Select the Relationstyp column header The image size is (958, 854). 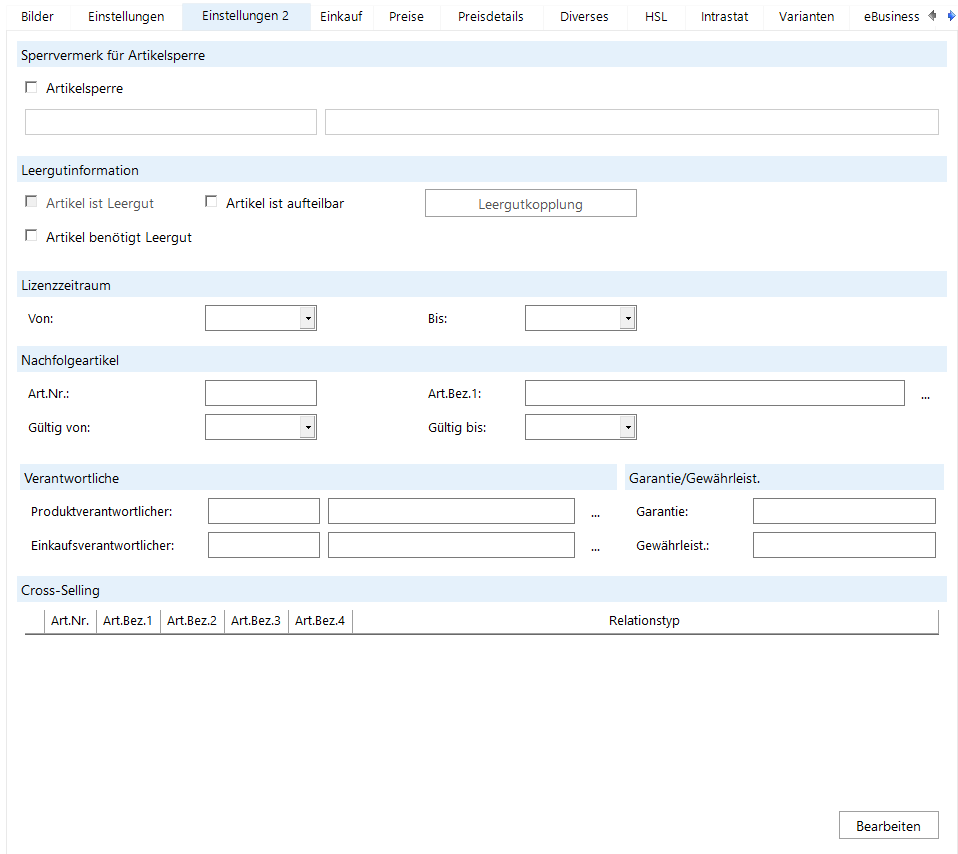[x=644, y=621]
